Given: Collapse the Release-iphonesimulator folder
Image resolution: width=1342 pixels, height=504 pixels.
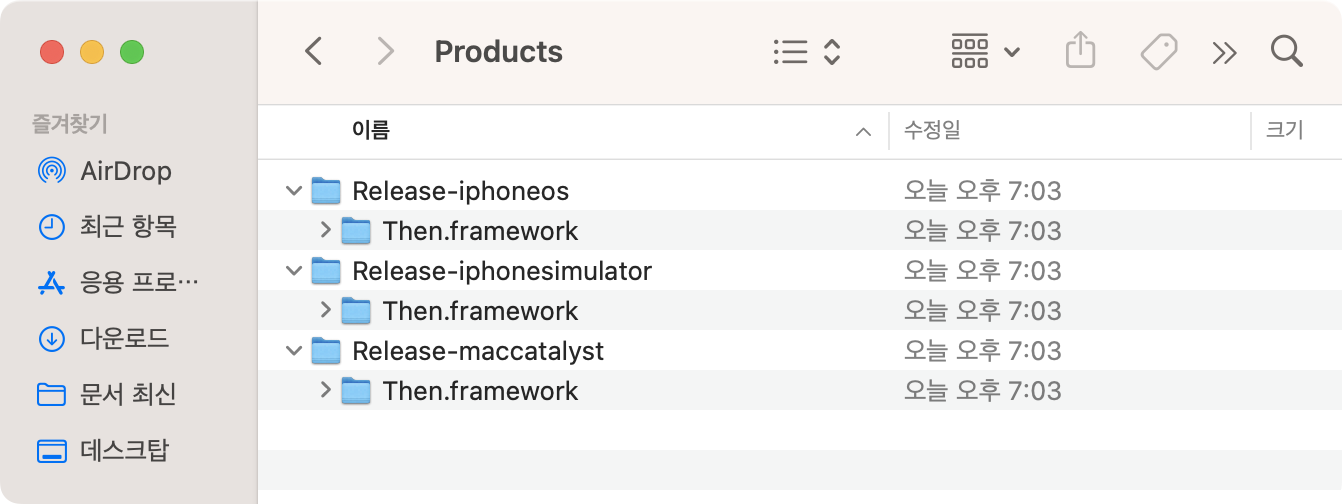Looking at the screenshot, I should click(x=294, y=270).
